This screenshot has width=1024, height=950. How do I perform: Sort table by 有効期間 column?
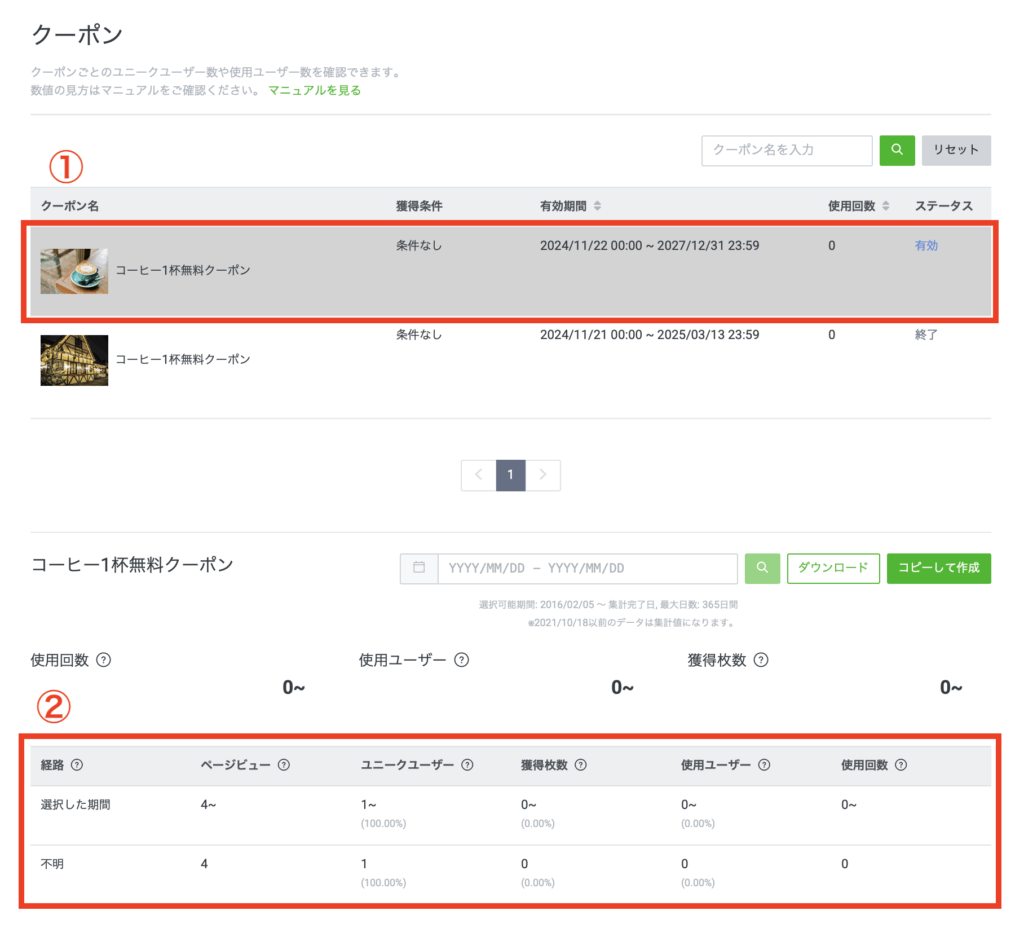[597, 206]
